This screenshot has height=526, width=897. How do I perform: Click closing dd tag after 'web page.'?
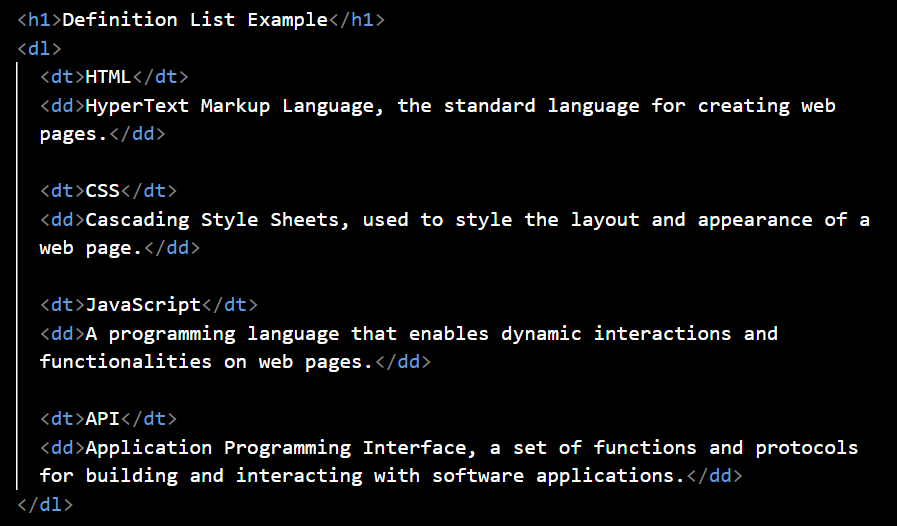[172, 248]
